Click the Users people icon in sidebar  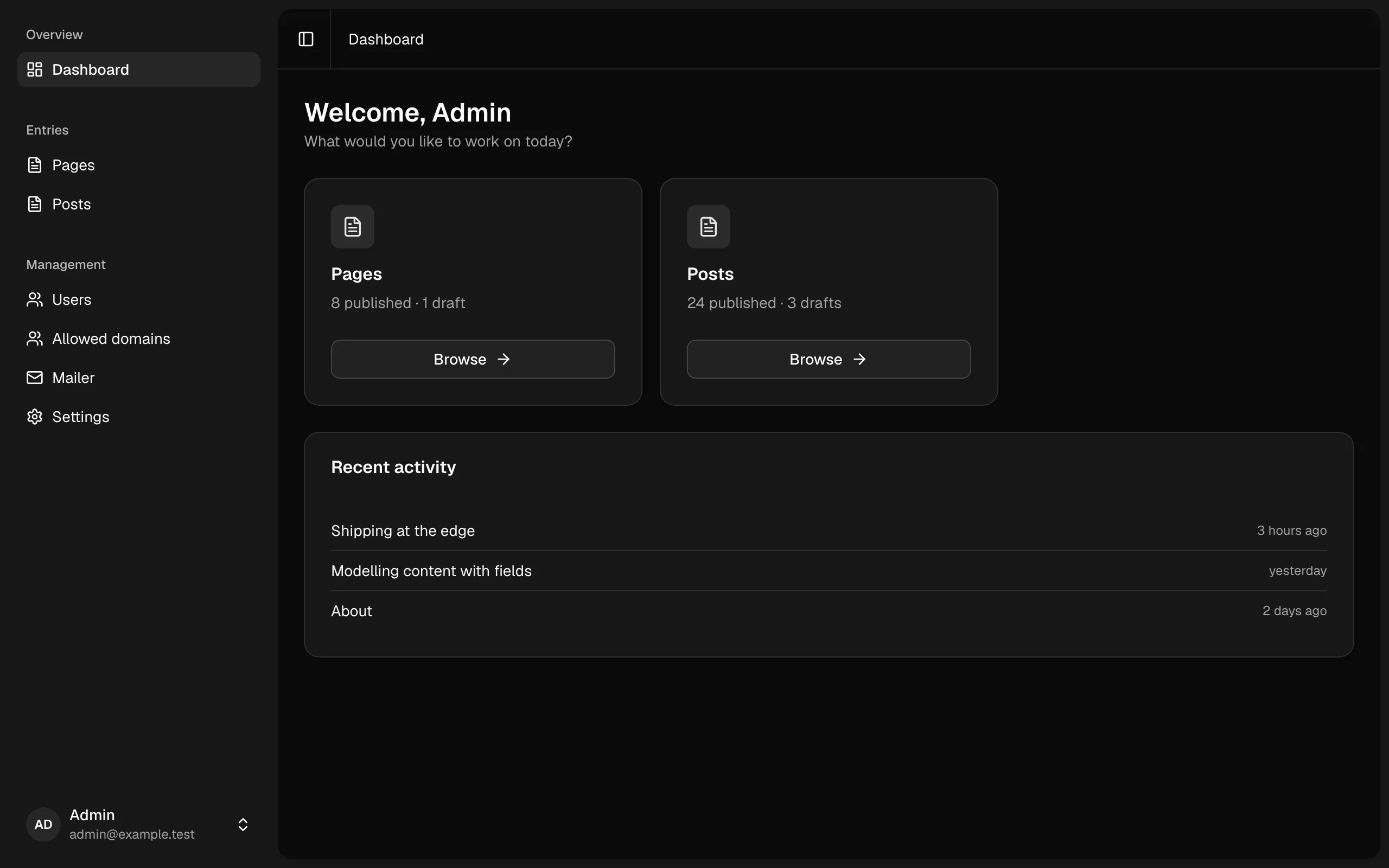click(34, 299)
